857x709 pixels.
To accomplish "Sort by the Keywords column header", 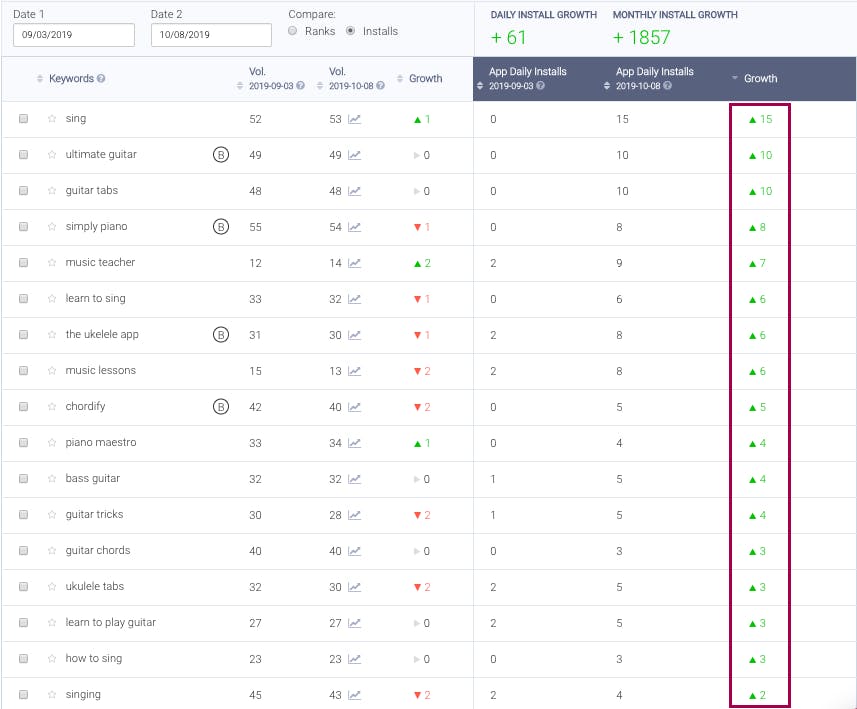I will click(70, 79).
